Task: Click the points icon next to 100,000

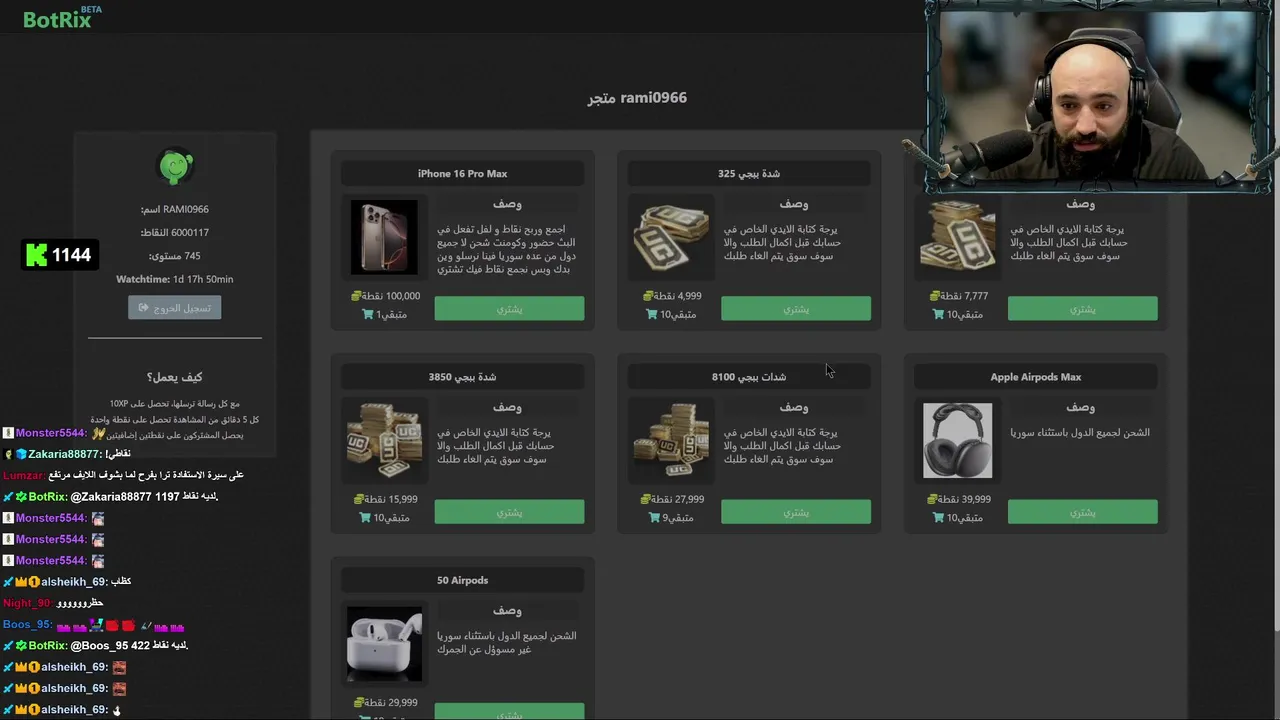Action: tap(356, 296)
